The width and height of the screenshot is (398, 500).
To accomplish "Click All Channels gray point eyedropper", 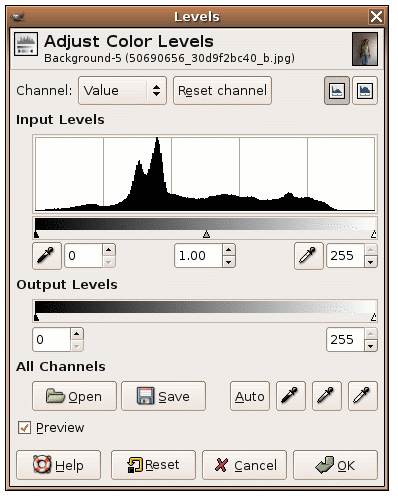I will [x=327, y=396].
